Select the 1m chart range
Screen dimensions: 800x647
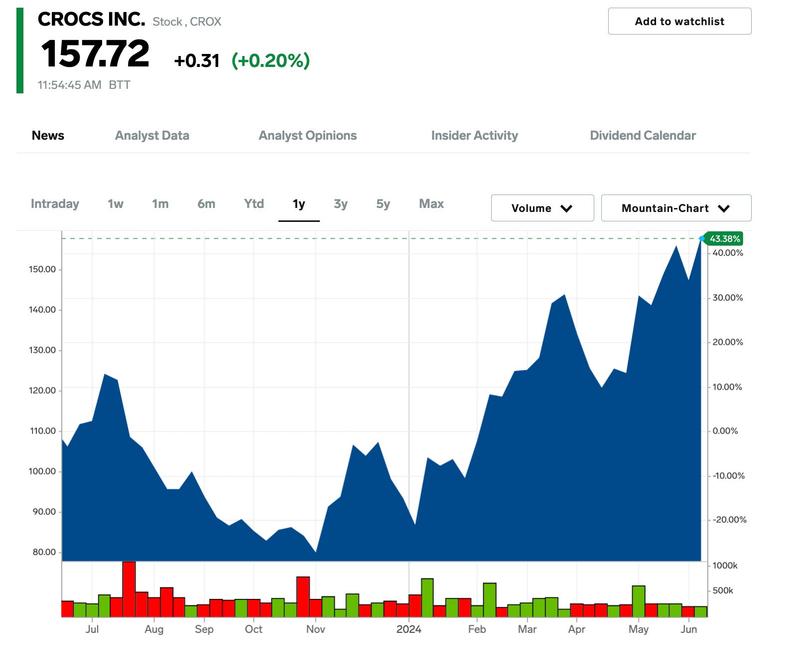pyautogui.click(x=160, y=204)
